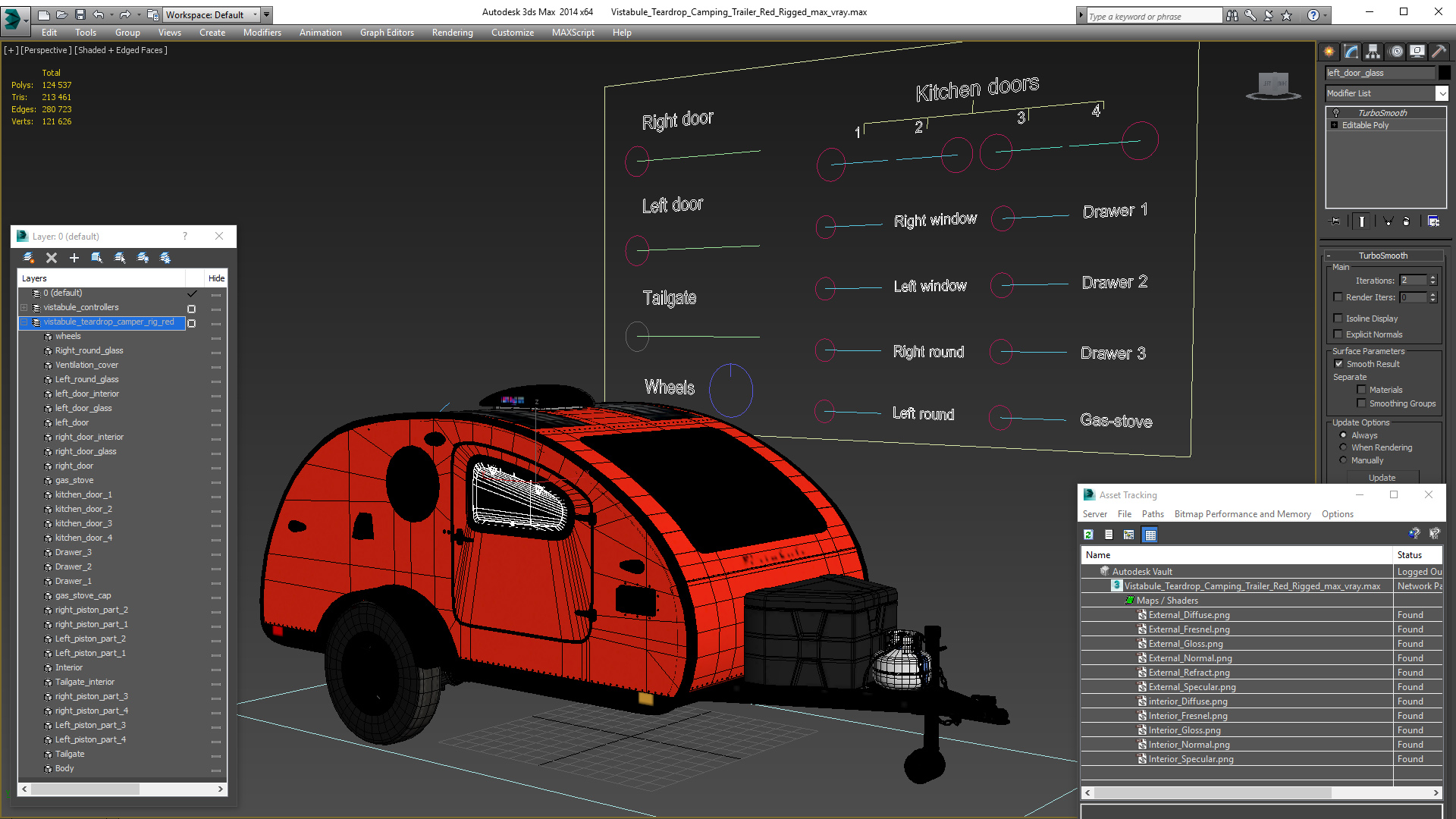This screenshot has height=819, width=1456.
Task: Open the Hierarchy command panel tab
Action: point(1373,52)
